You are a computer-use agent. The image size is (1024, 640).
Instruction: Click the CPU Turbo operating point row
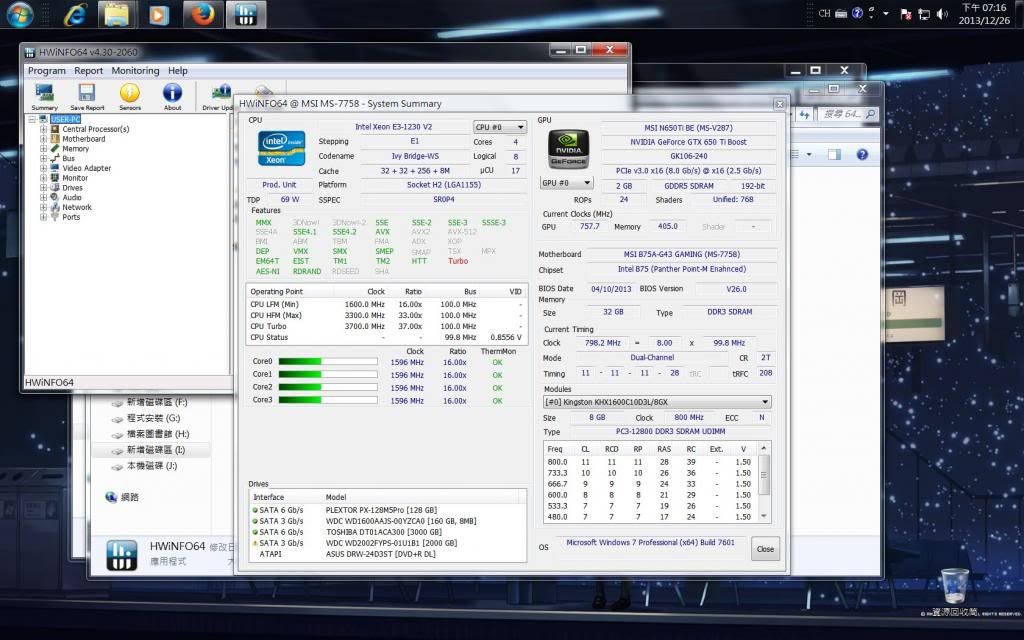pyautogui.click(x=387, y=327)
